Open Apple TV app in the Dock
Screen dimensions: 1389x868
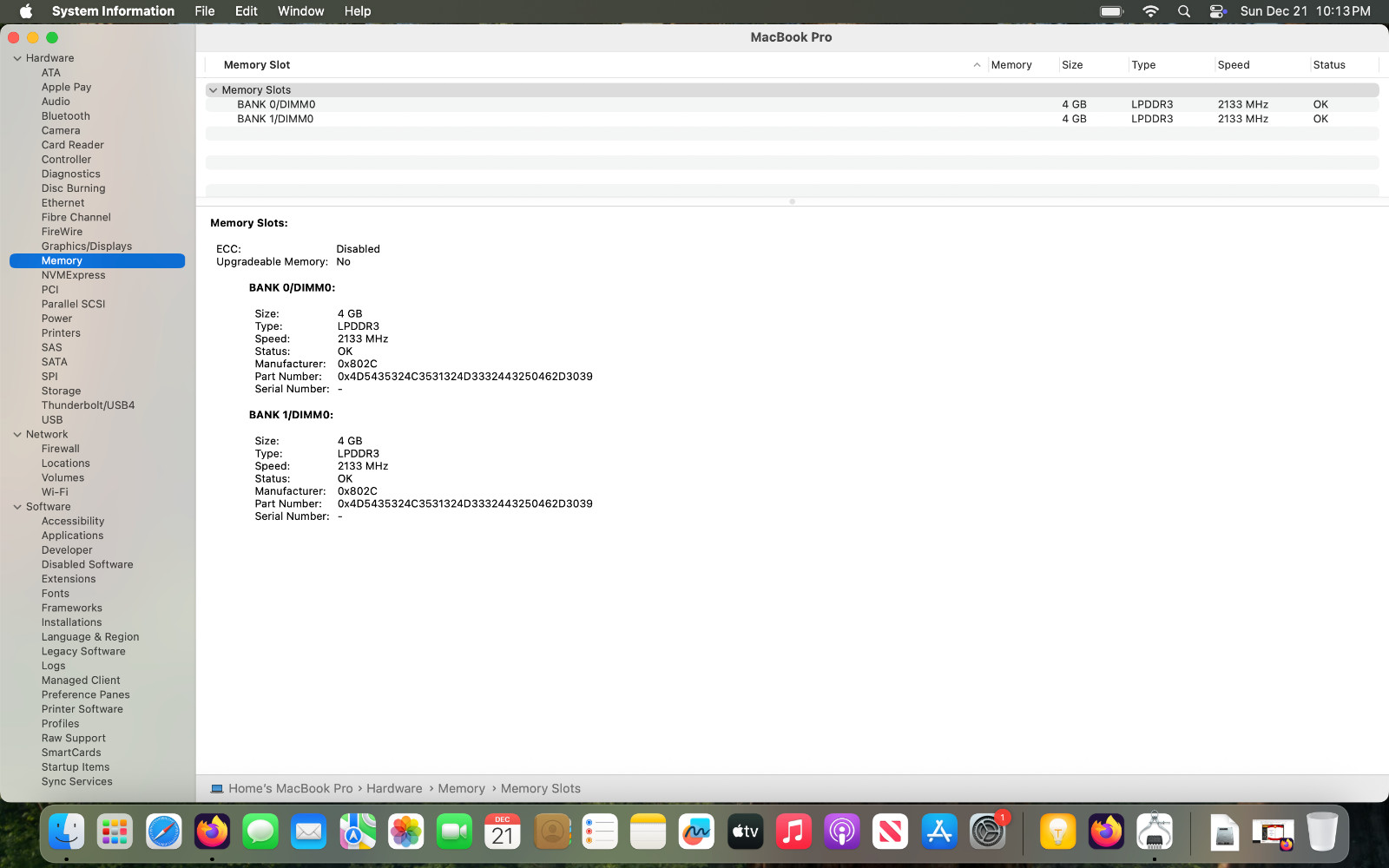[745, 832]
